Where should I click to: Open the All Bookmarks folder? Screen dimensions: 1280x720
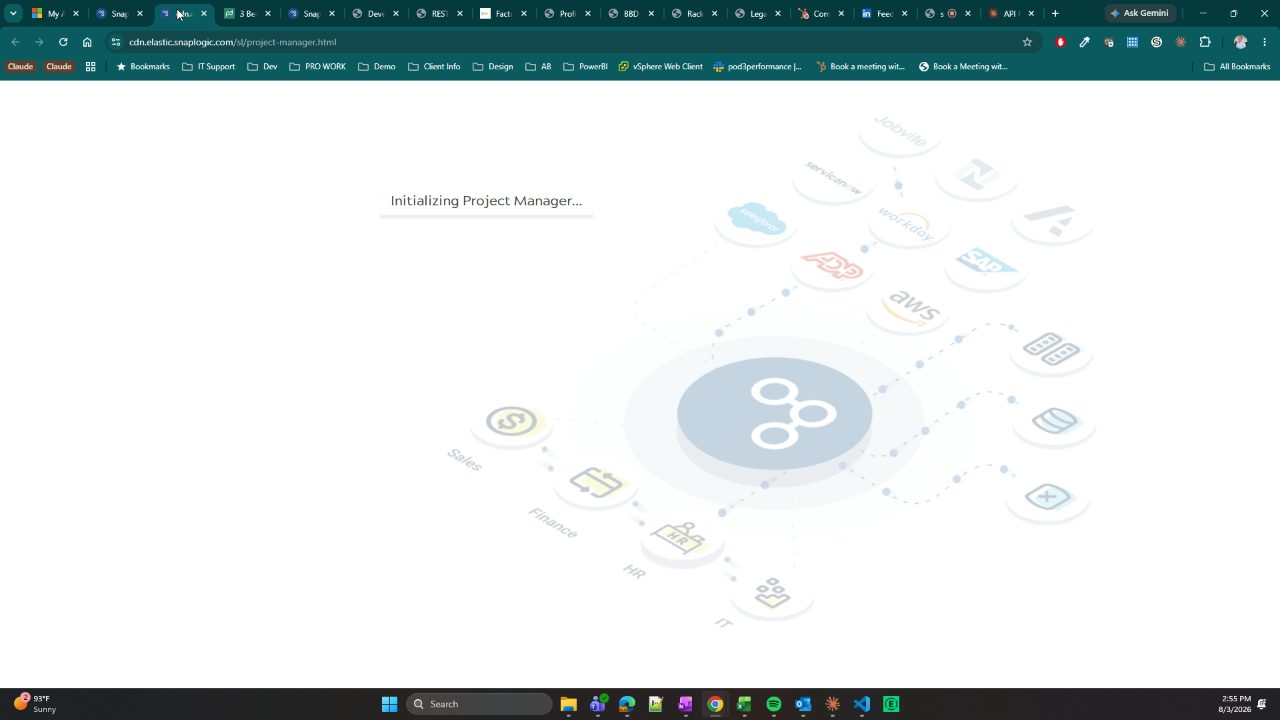[x=1237, y=66]
